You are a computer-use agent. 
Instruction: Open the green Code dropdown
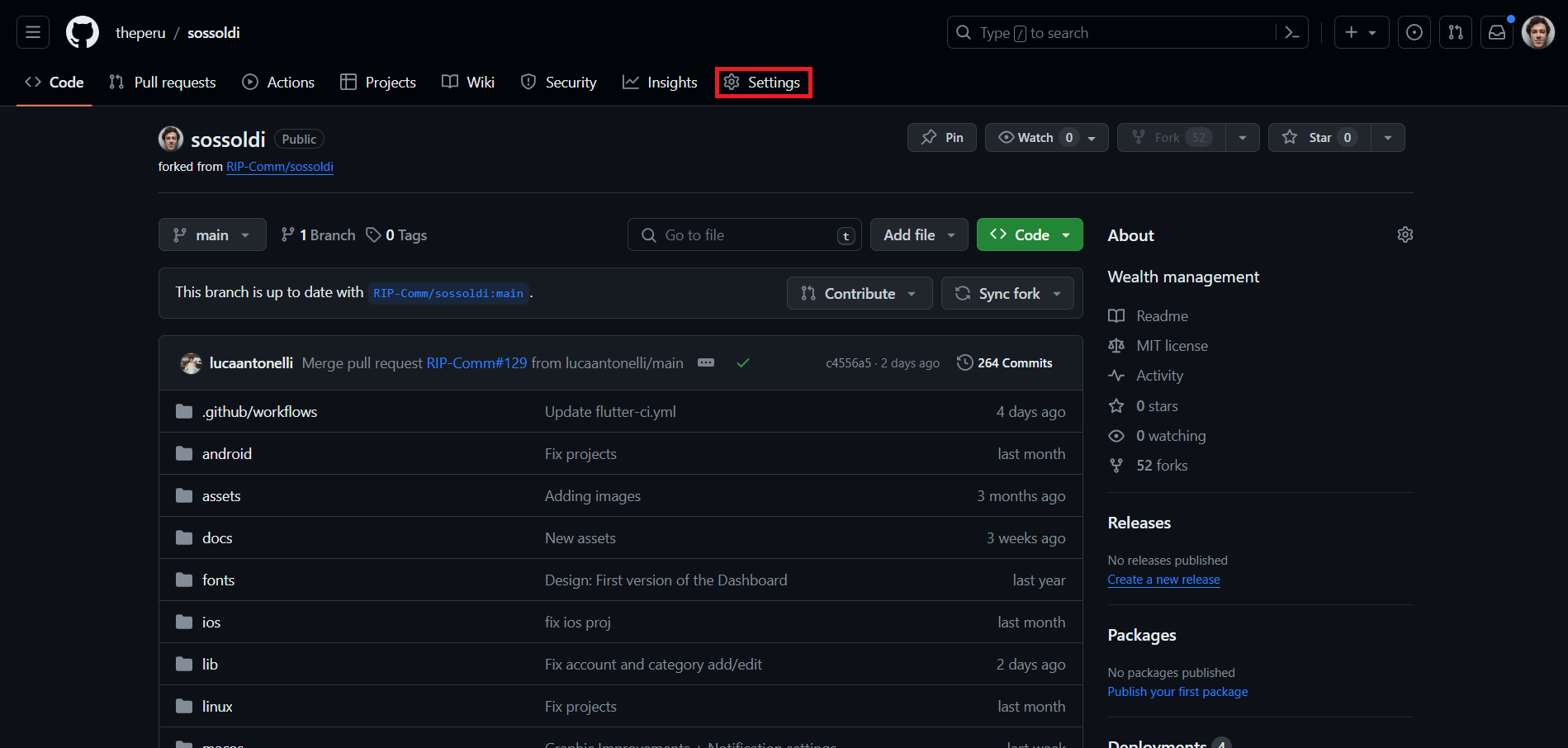tap(1030, 234)
